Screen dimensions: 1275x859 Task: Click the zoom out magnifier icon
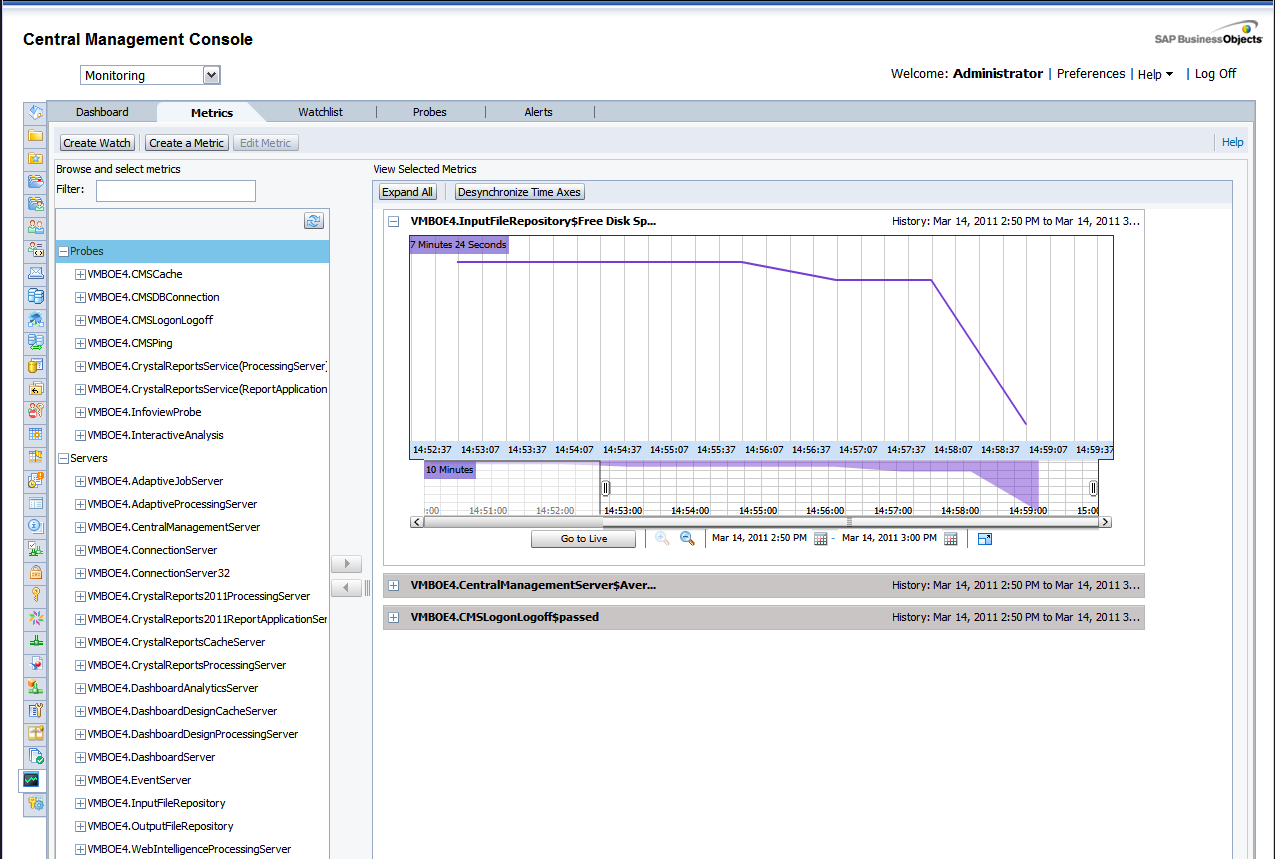pyautogui.click(x=687, y=538)
